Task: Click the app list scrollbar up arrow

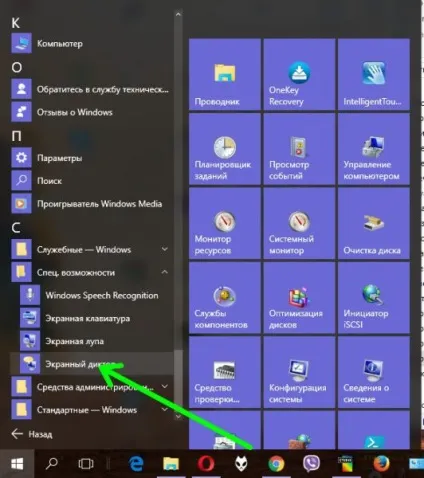Action: tap(178, 14)
